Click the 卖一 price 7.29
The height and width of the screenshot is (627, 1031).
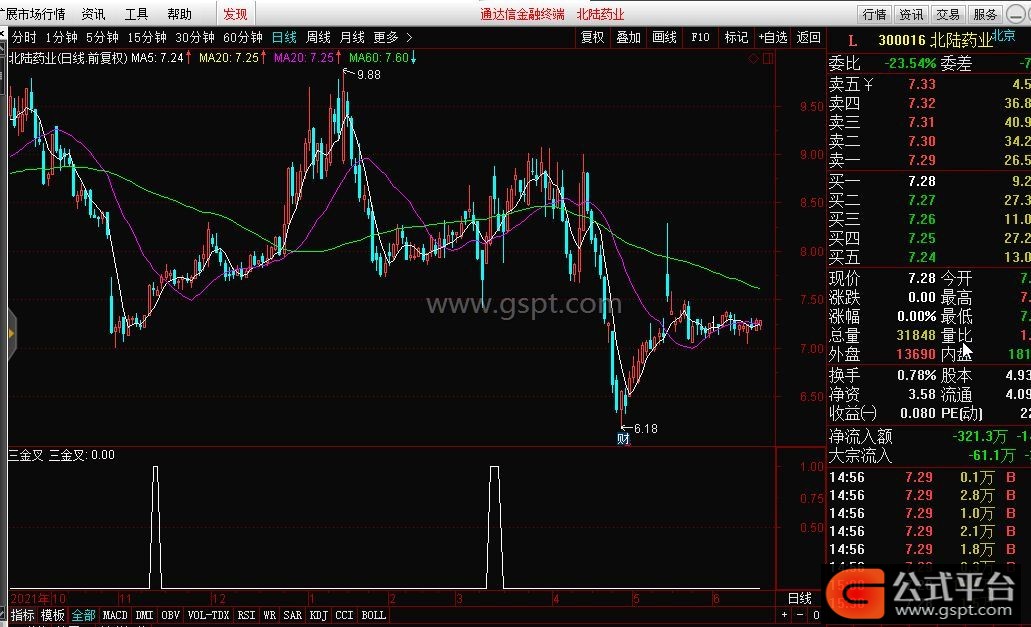(922, 160)
